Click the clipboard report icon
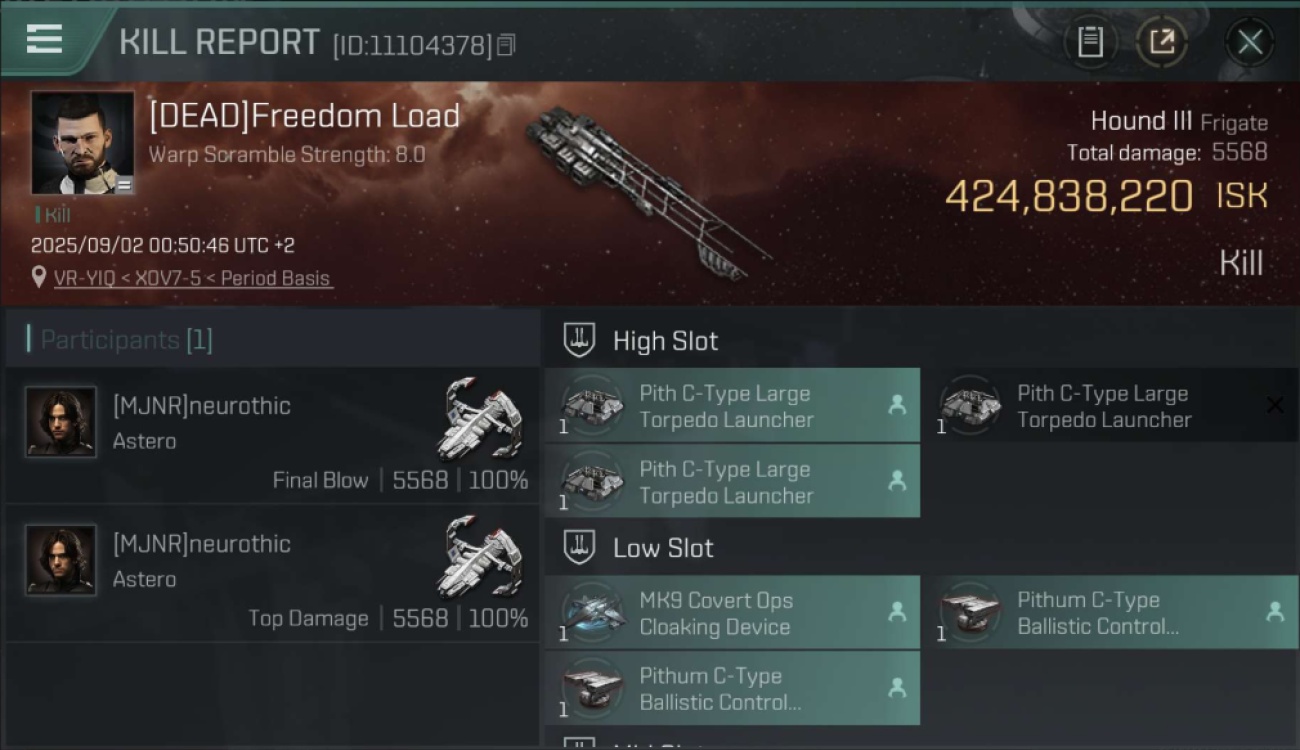 coord(1090,42)
